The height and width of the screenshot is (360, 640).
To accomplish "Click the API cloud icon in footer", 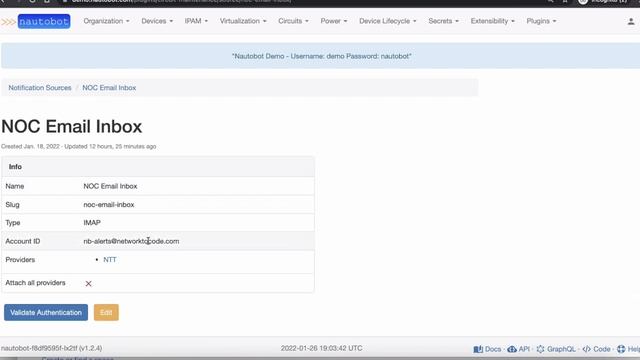I will [512, 349].
